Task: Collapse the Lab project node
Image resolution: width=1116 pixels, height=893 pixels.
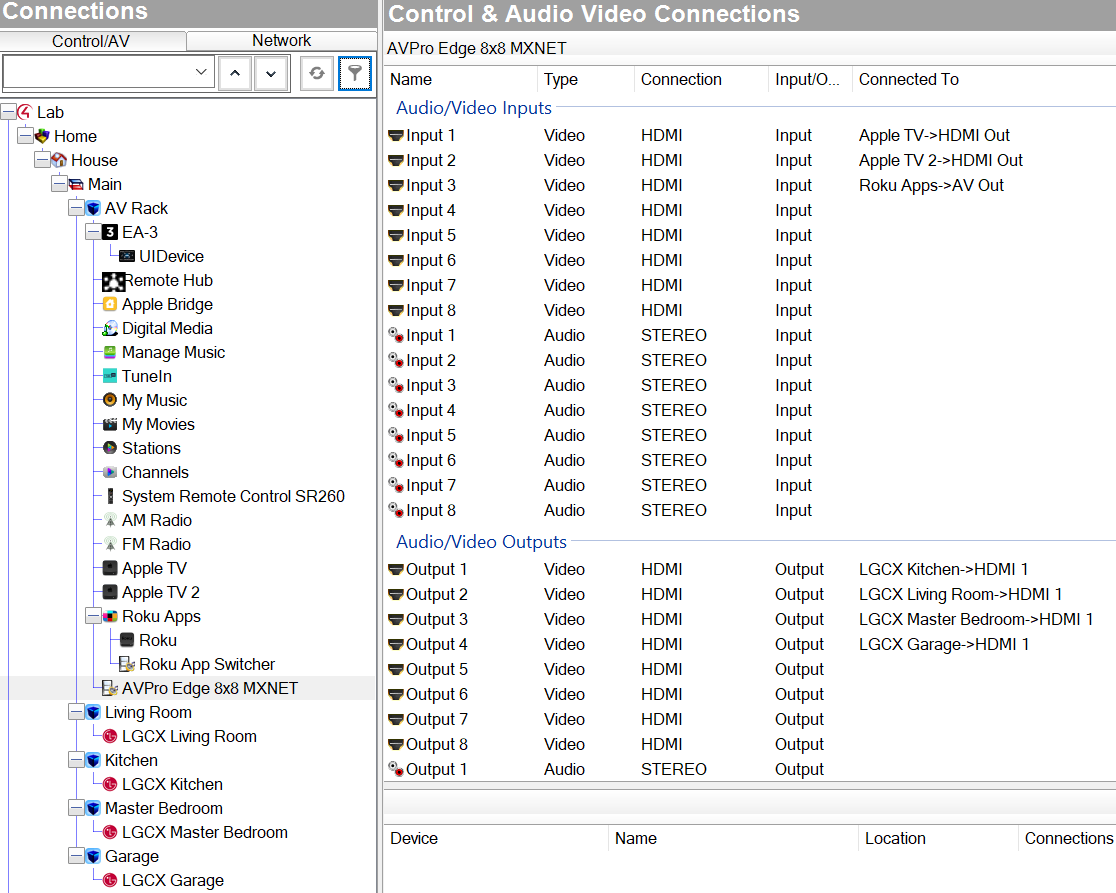Action: pyautogui.click(x=9, y=112)
